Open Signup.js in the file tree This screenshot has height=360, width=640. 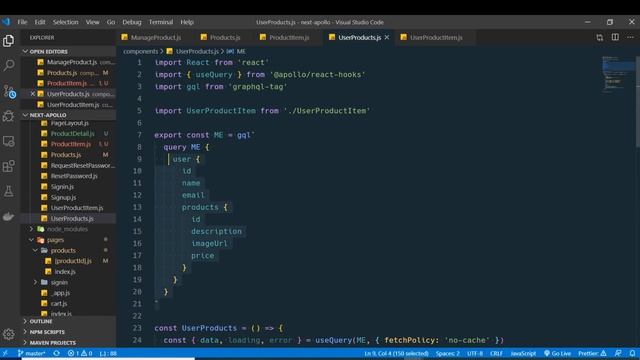pos(63,197)
